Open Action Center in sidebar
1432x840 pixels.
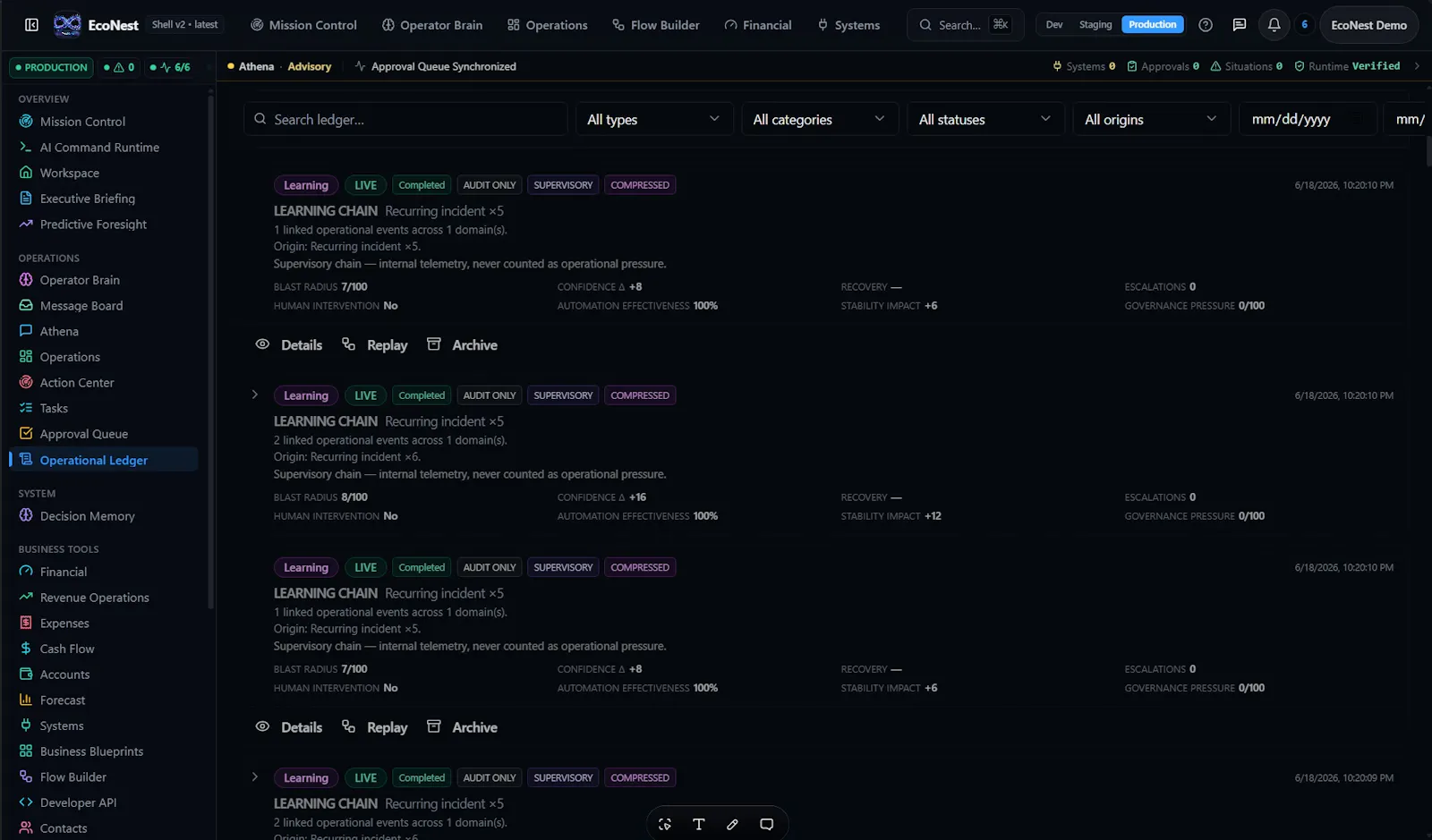[x=77, y=383]
